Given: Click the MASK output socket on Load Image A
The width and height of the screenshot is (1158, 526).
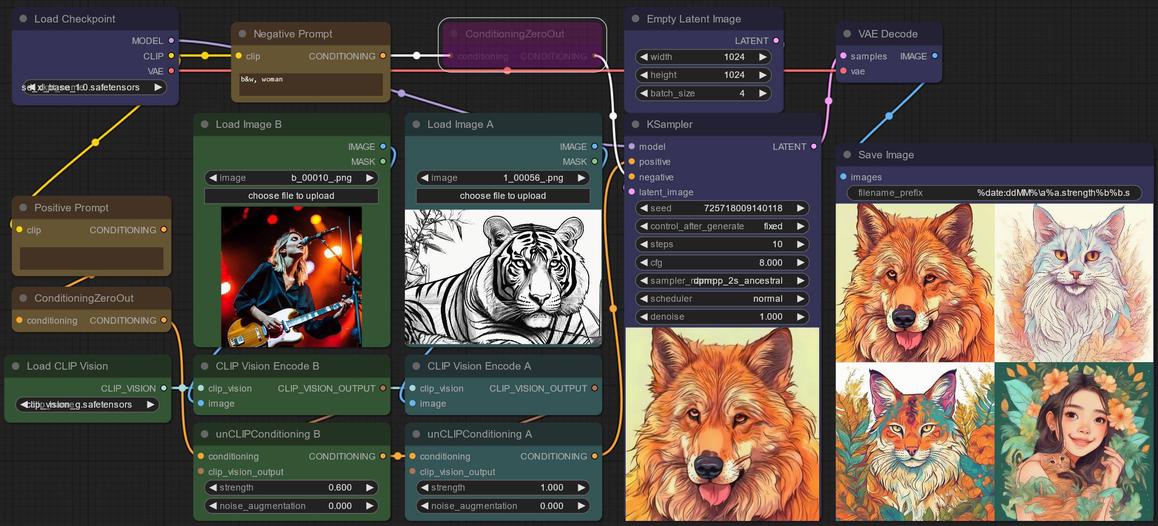Looking at the screenshot, I should tap(595, 161).
